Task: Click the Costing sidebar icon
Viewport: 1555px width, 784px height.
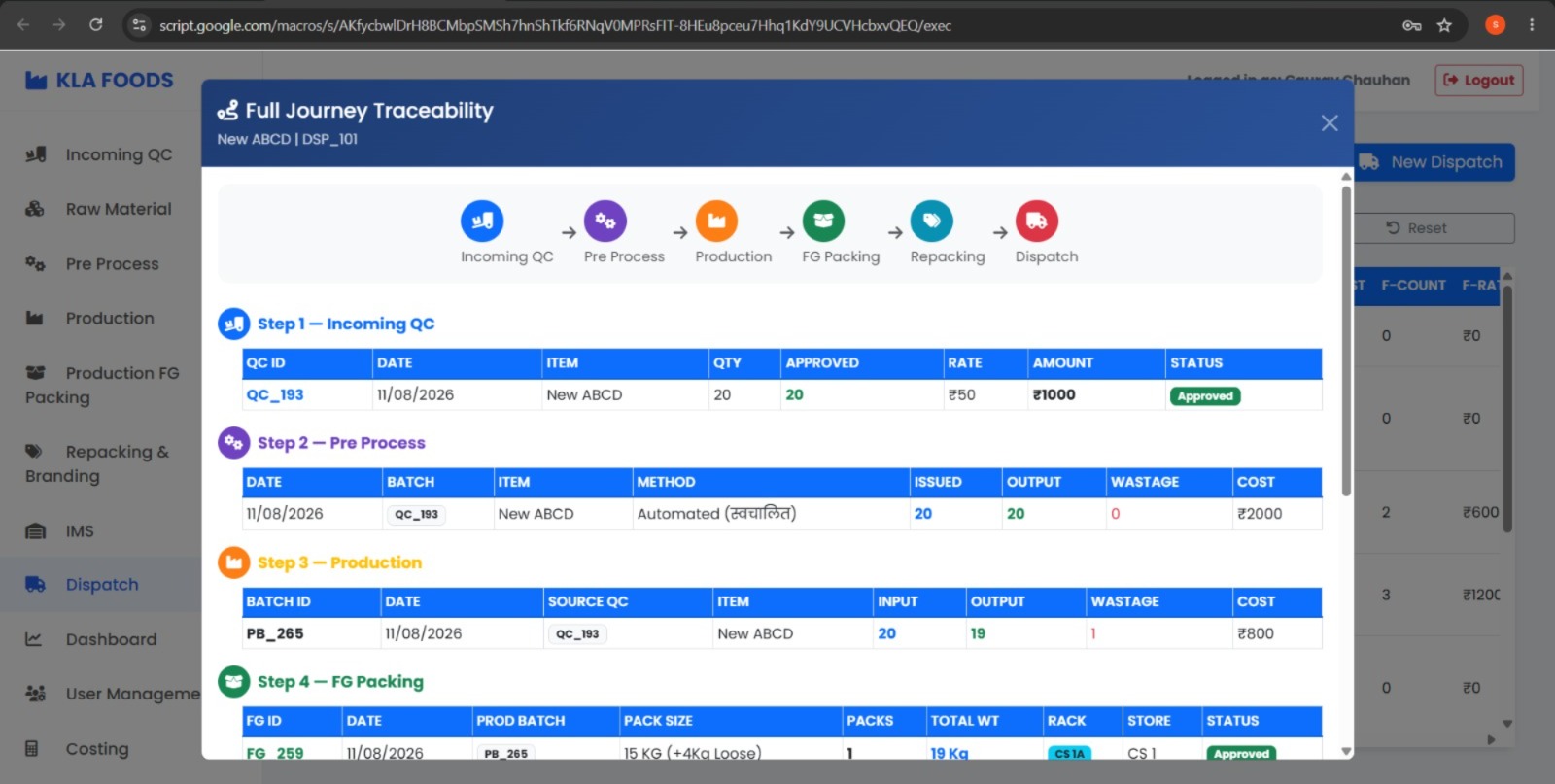Action: point(32,748)
